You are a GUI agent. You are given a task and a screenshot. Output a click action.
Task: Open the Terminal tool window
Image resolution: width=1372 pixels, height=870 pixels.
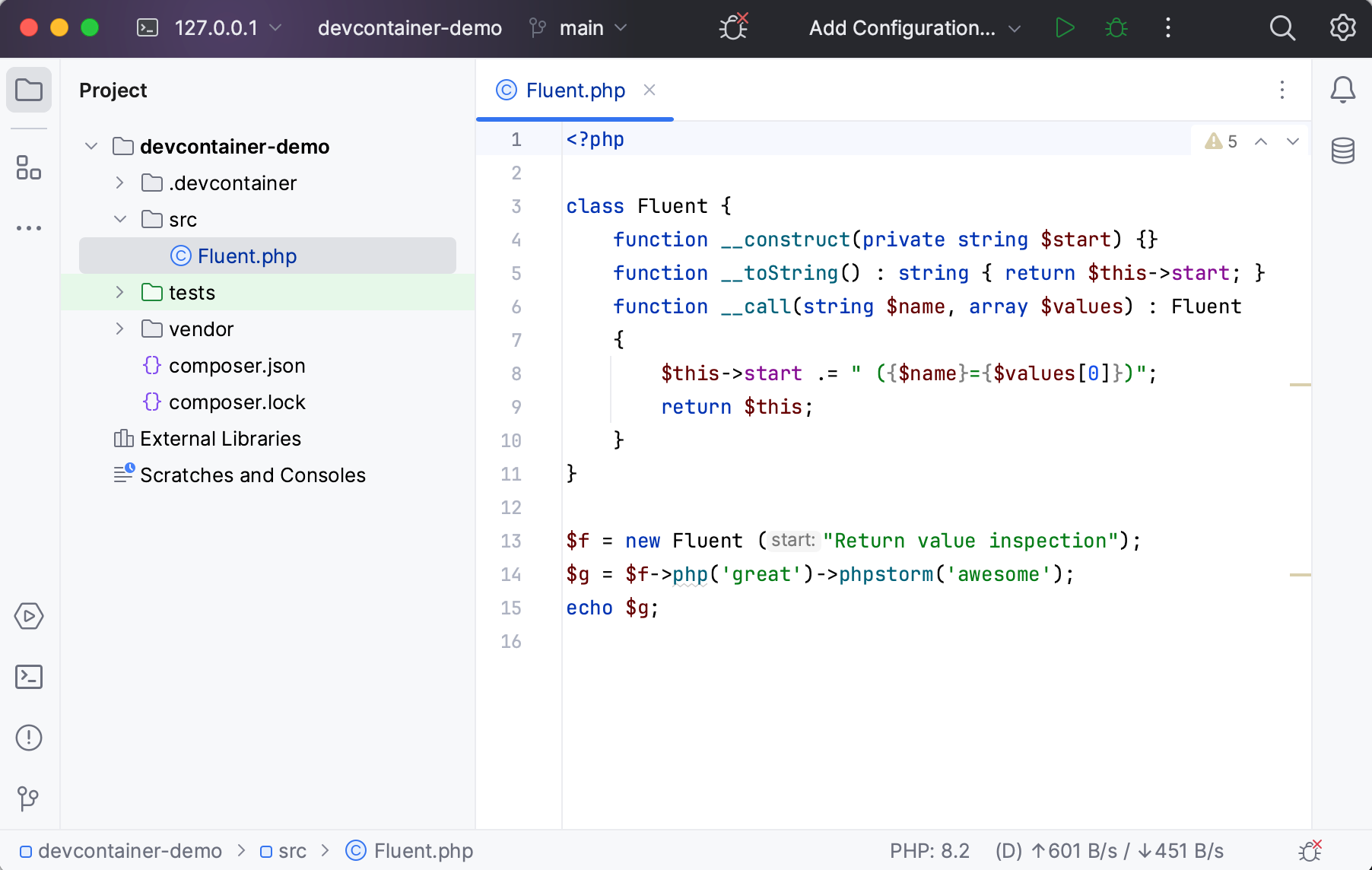[x=29, y=677]
